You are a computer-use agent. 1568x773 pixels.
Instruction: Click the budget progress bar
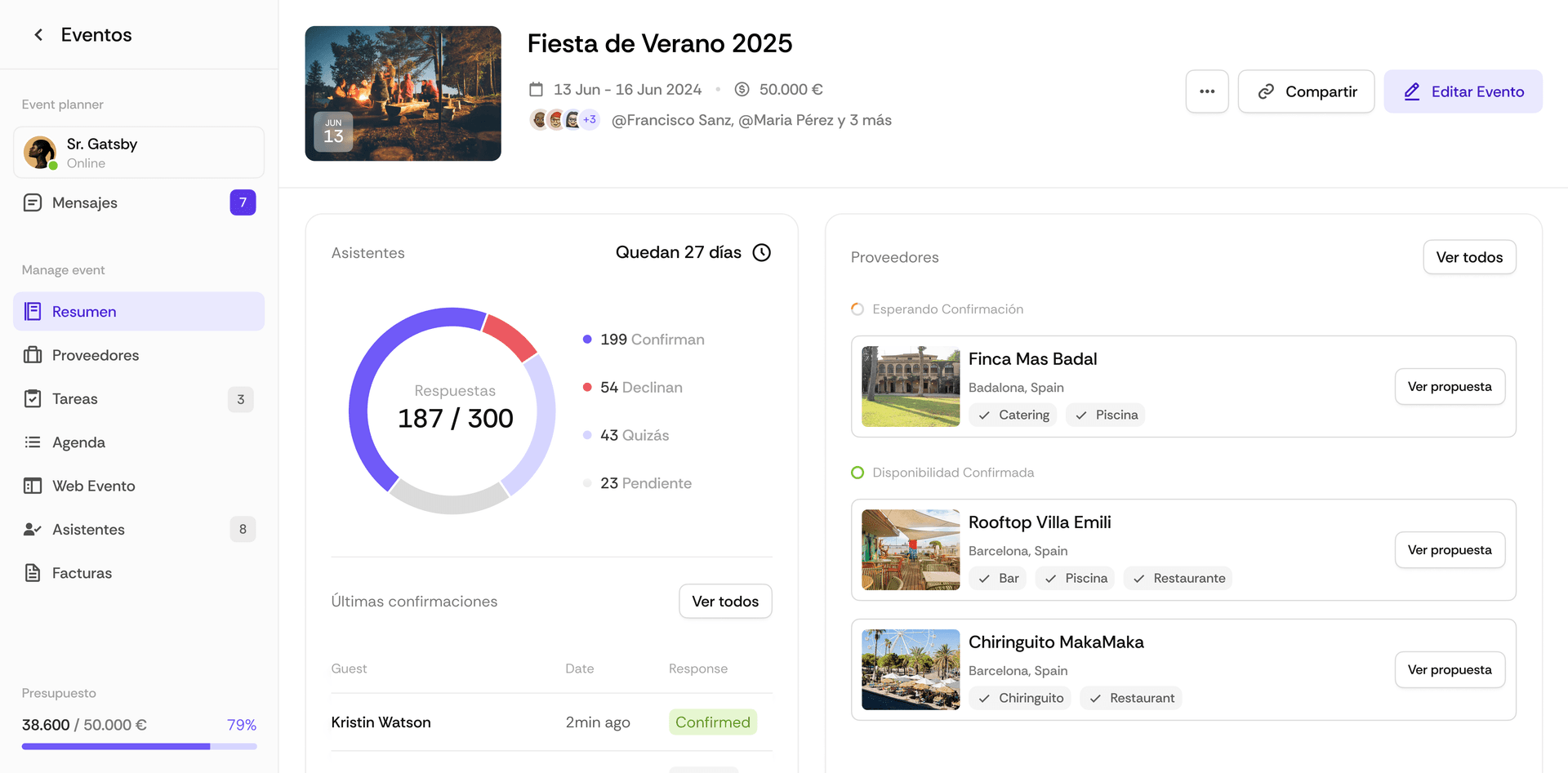pyautogui.click(x=139, y=746)
